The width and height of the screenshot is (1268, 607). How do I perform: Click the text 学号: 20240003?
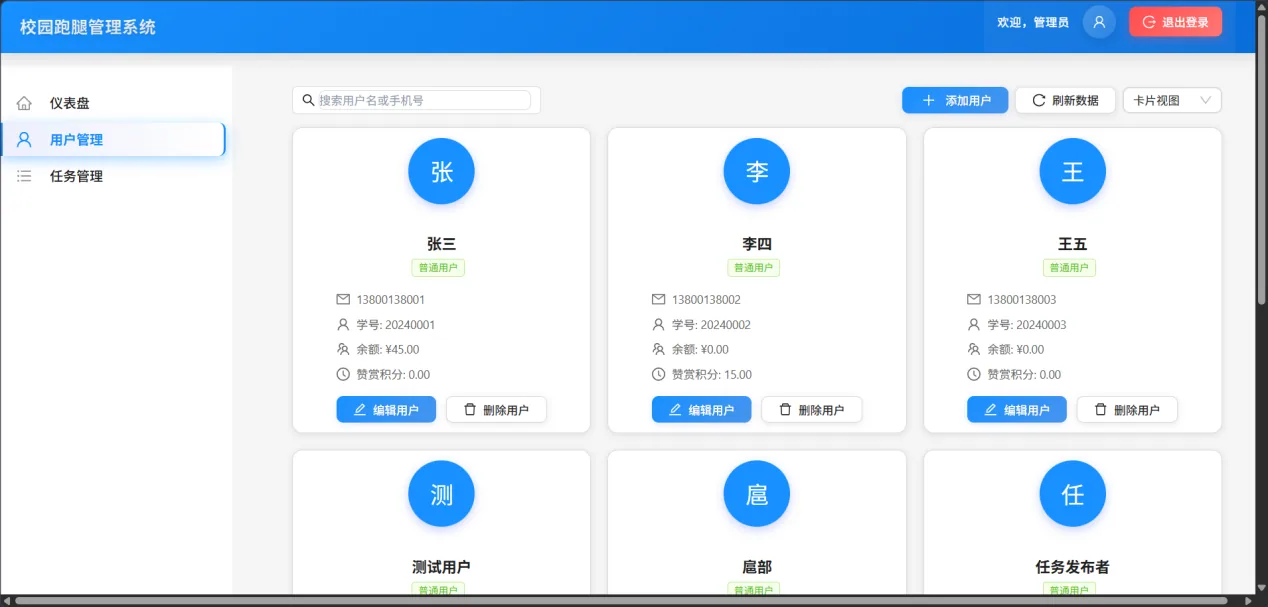point(1027,324)
